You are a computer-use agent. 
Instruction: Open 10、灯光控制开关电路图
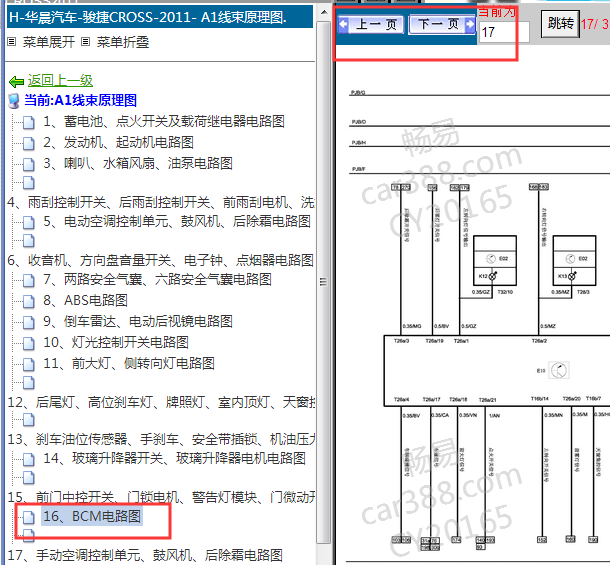116,342
